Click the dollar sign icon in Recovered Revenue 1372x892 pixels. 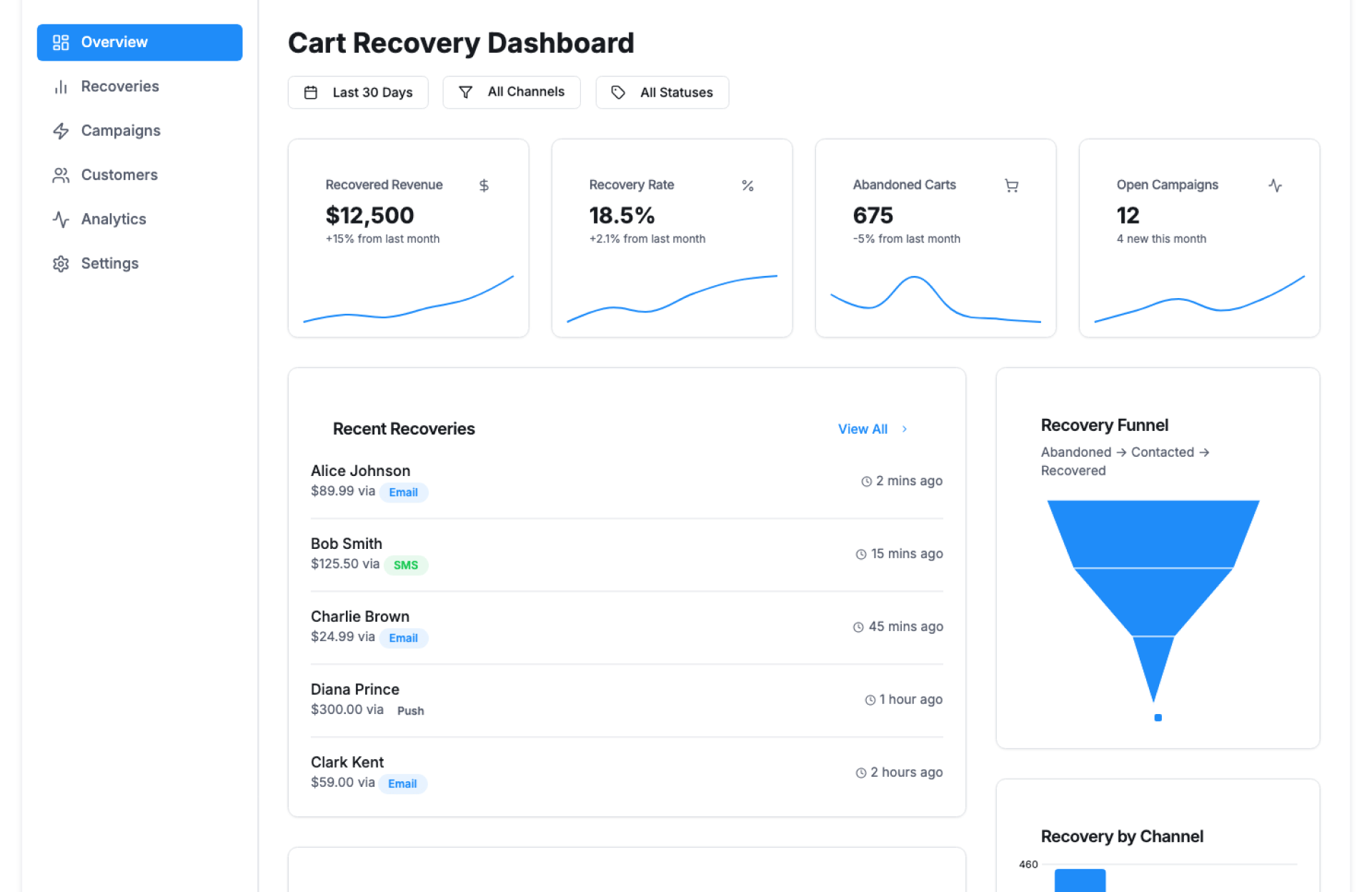point(484,186)
